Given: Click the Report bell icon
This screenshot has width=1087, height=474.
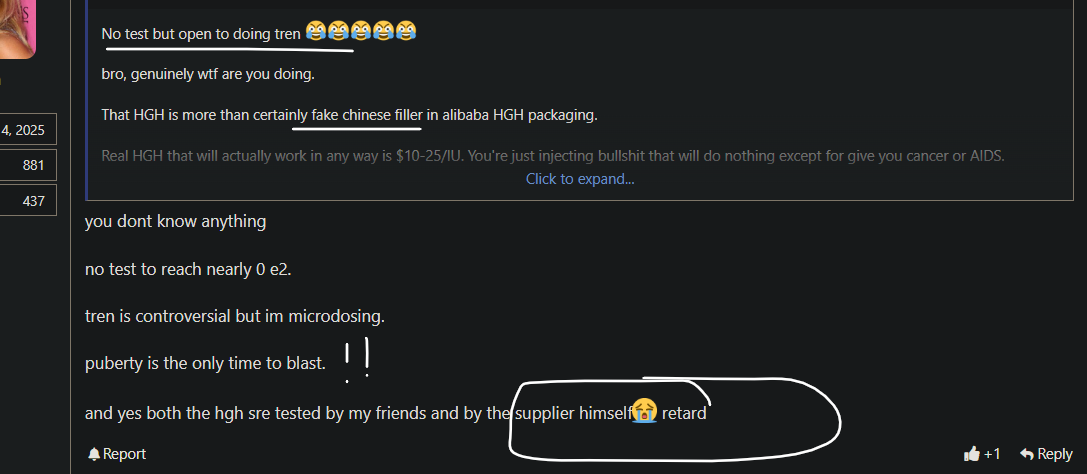Looking at the screenshot, I should (x=94, y=455).
